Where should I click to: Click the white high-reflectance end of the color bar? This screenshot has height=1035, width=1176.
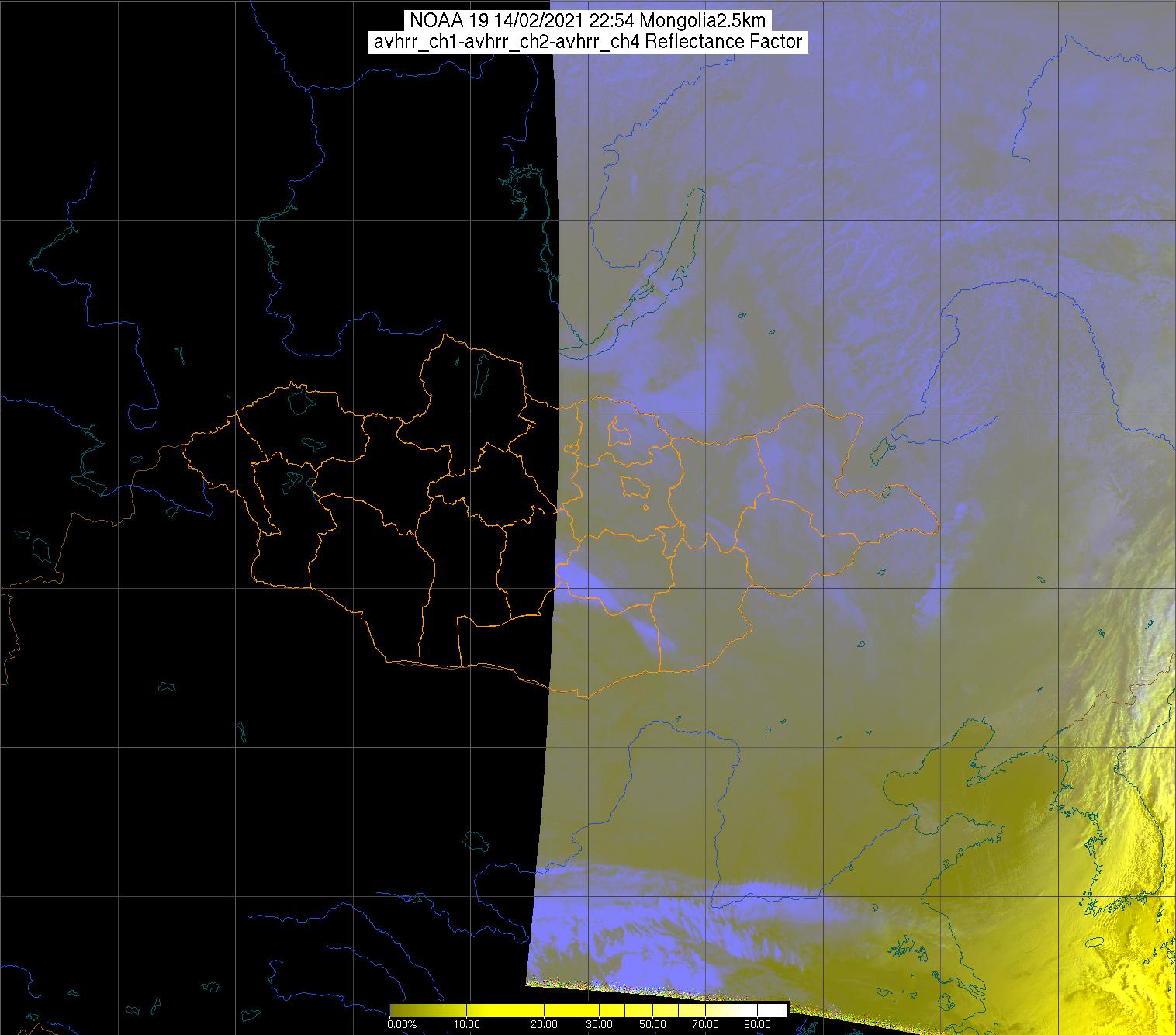pos(770,1010)
